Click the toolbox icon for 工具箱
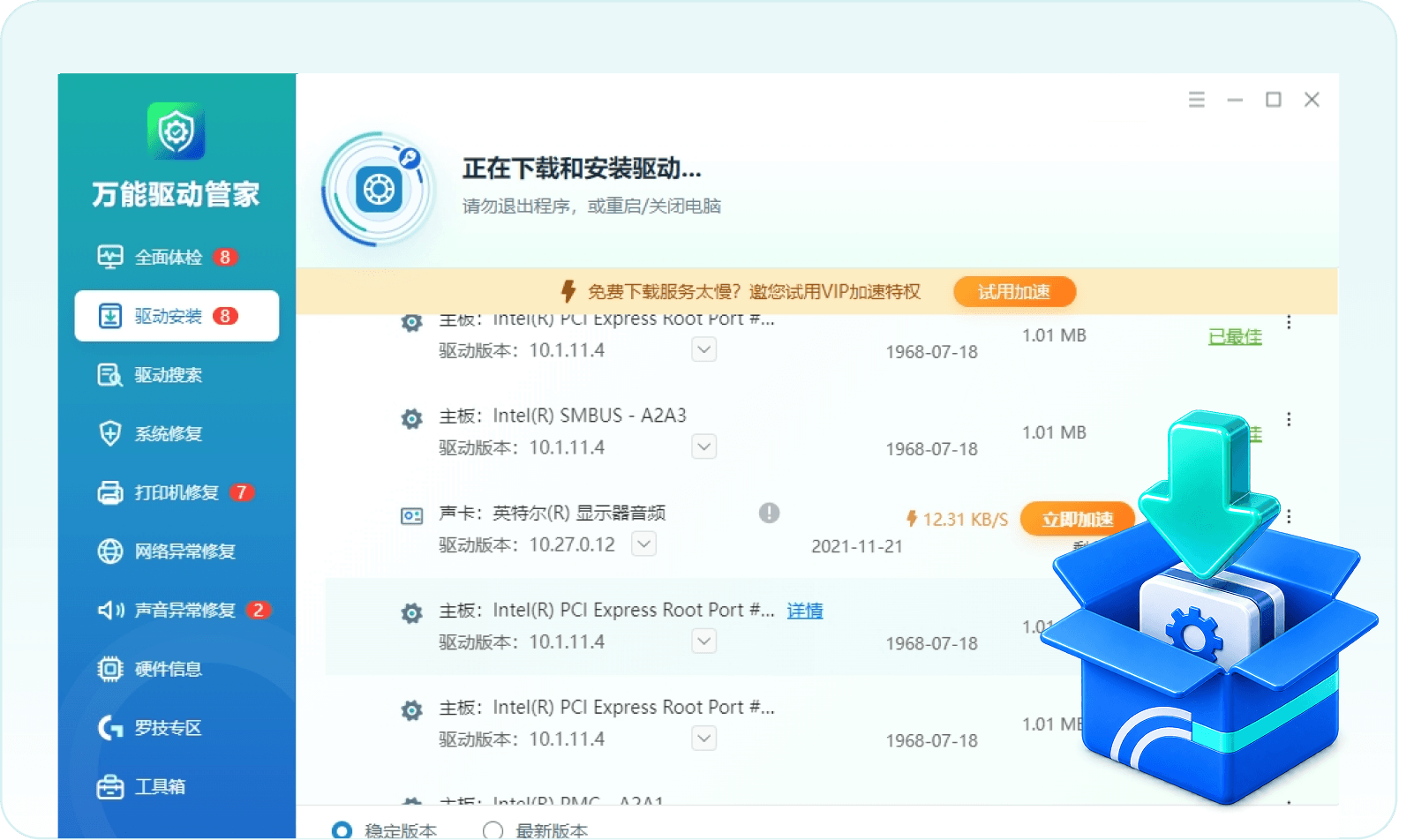1414x840 pixels. click(x=110, y=786)
